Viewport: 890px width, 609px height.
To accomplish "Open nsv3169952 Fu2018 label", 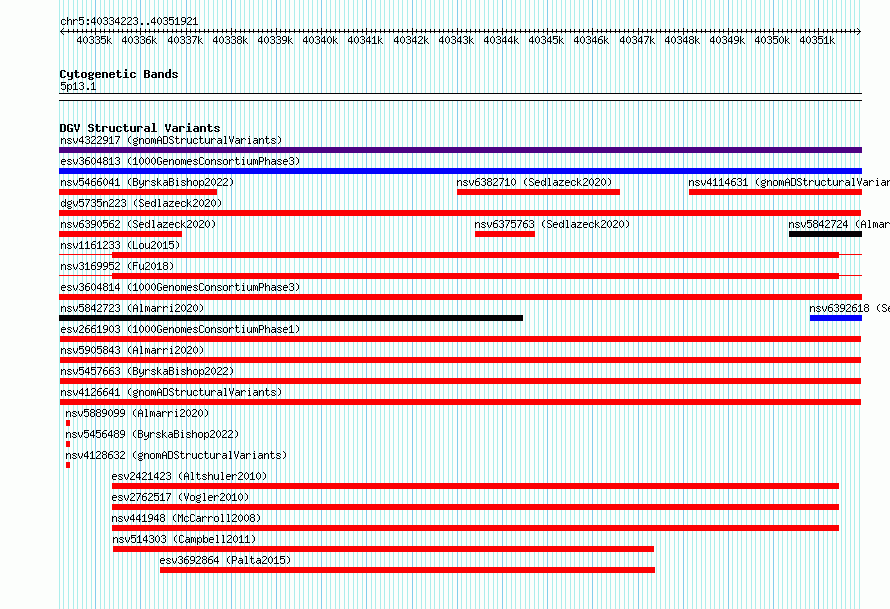I will click(x=117, y=266).
